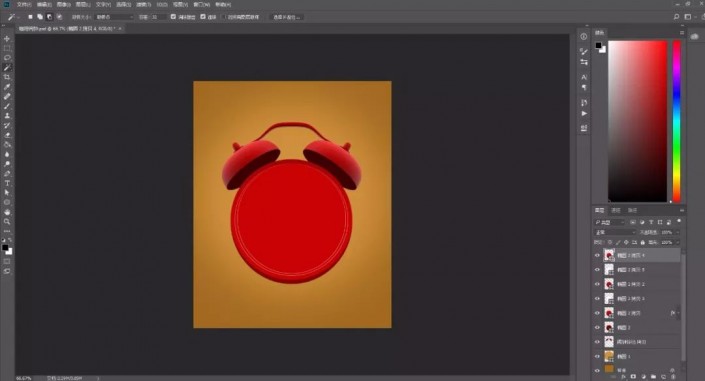Viewport: 705px width, 381px height.
Task: Select the Clone Stamp tool
Action: click(7, 116)
